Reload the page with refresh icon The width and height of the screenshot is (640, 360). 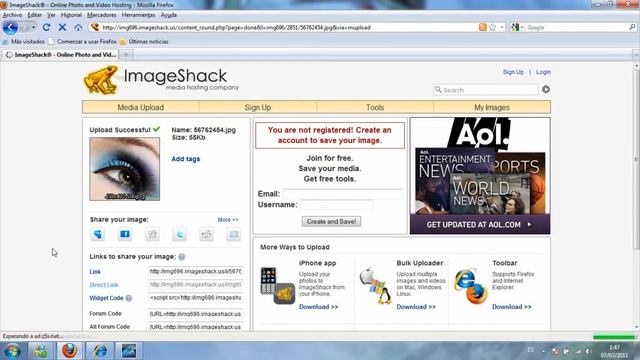46,27
